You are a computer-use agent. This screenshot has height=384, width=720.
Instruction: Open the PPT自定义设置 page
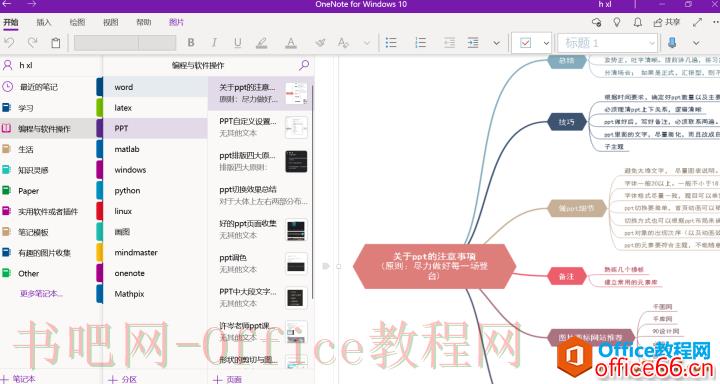(x=260, y=127)
